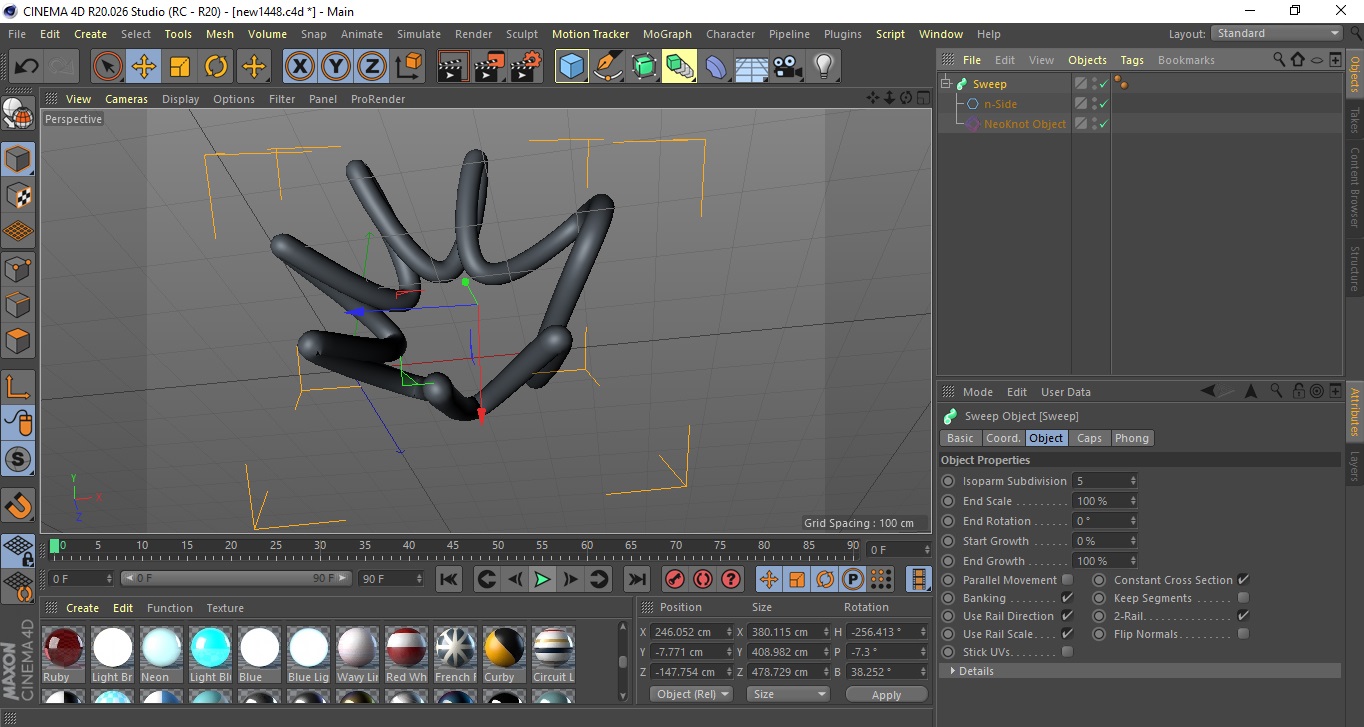Uncheck the Banking checkbox
The image size is (1364, 727).
pos(1067,598)
